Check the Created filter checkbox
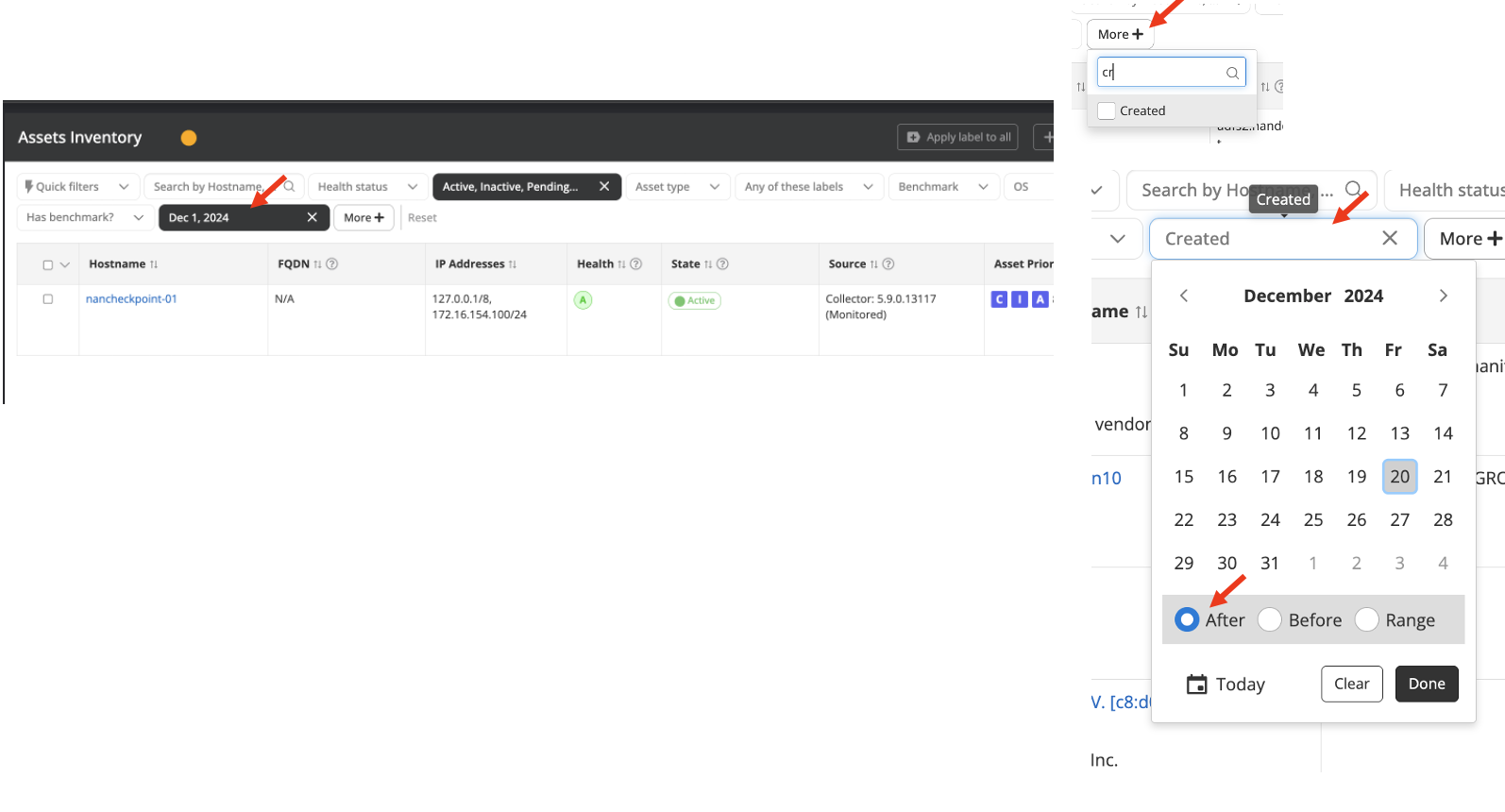 click(x=1107, y=110)
